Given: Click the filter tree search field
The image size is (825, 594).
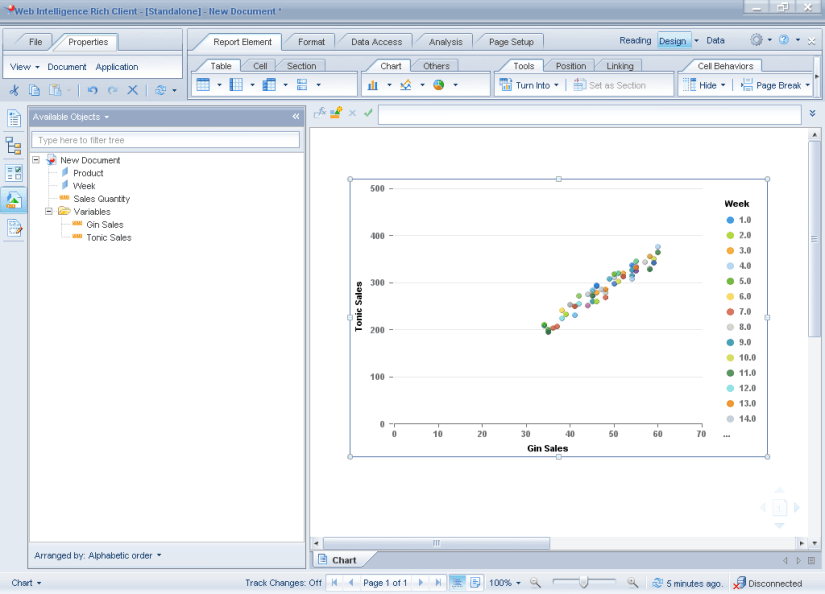Looking at the screenshot, I should coord(166,139).
